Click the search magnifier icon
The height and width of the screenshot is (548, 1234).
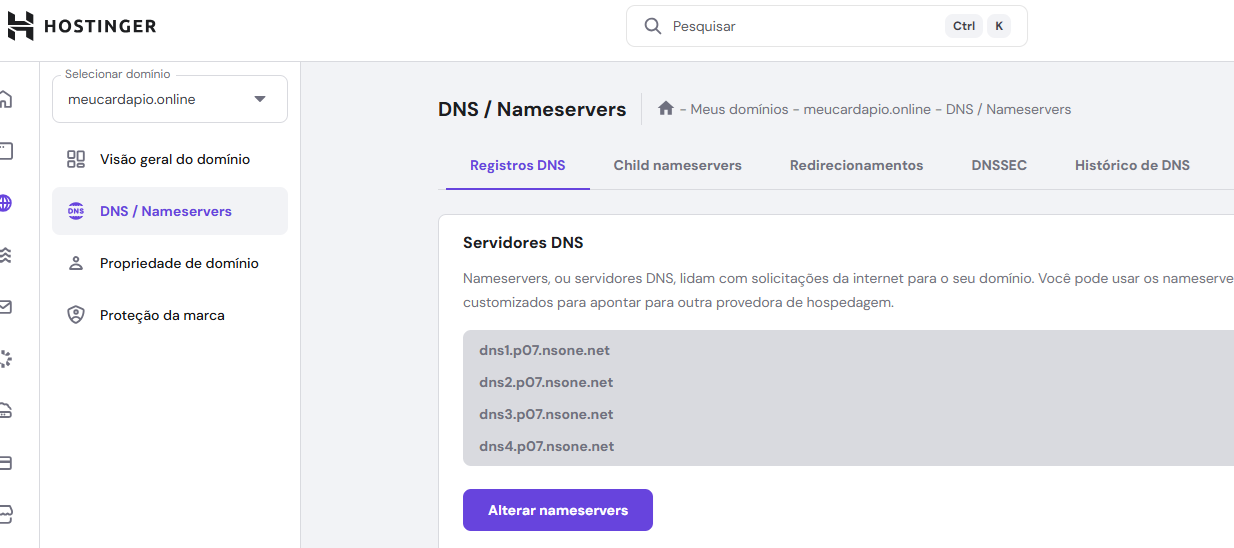click(x=653, y=26)
